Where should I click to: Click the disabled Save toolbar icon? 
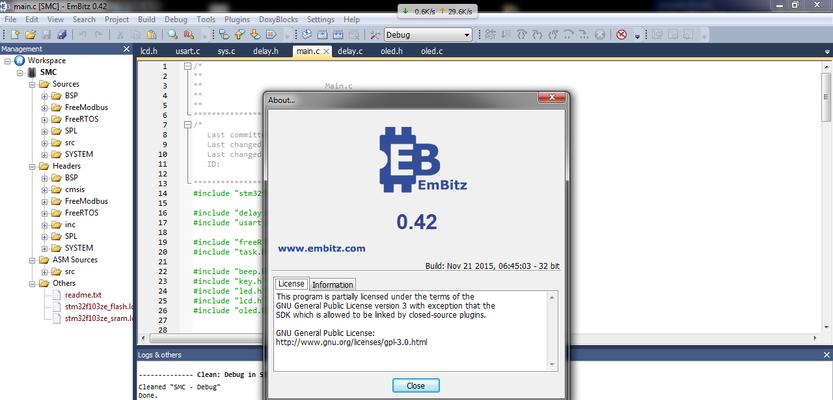pos(46,35)
